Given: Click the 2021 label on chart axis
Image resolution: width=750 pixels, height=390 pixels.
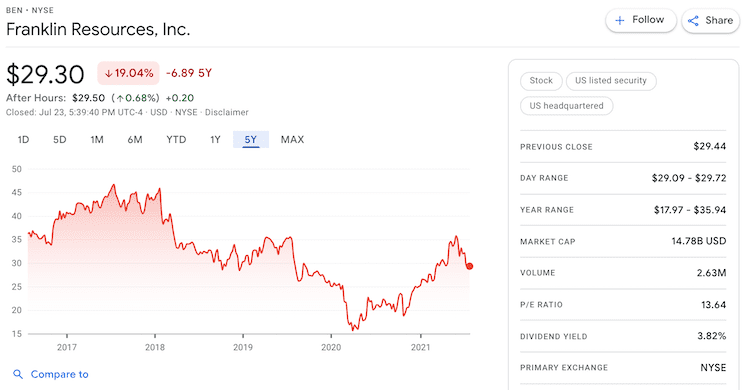Looking at the screenshot, I should tap(420, 347).
